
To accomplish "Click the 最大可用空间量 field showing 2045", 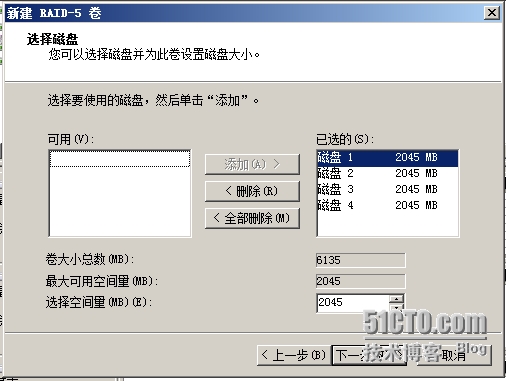I will click(x=361, y=281).
